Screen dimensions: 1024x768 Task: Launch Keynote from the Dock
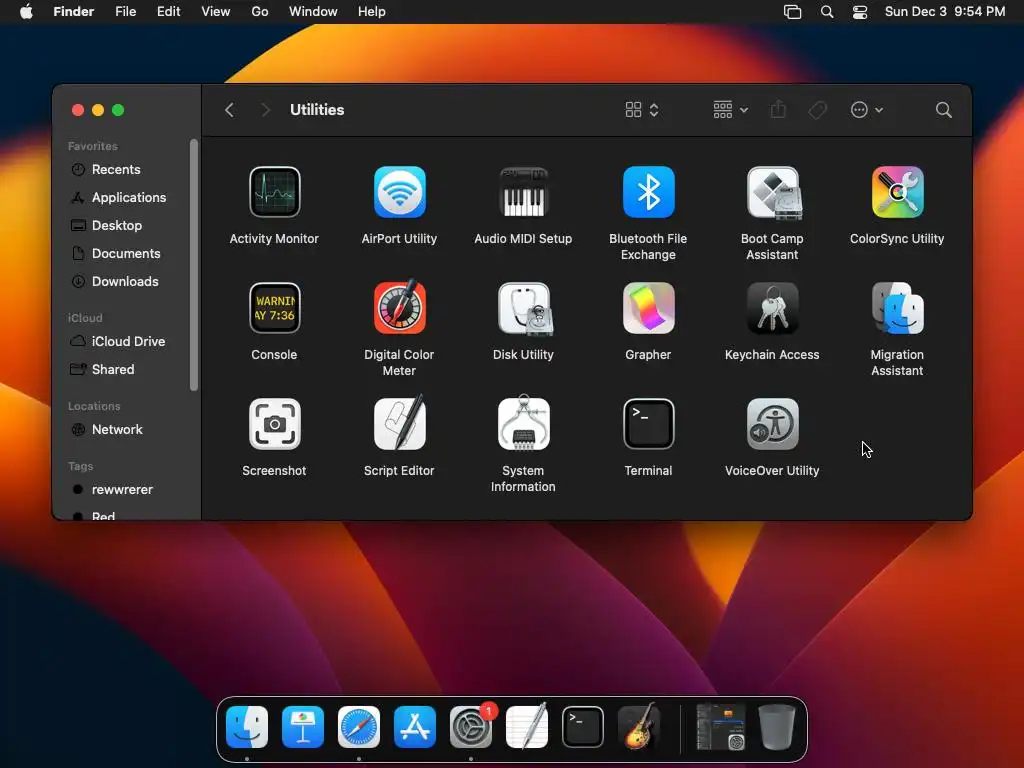303,727
